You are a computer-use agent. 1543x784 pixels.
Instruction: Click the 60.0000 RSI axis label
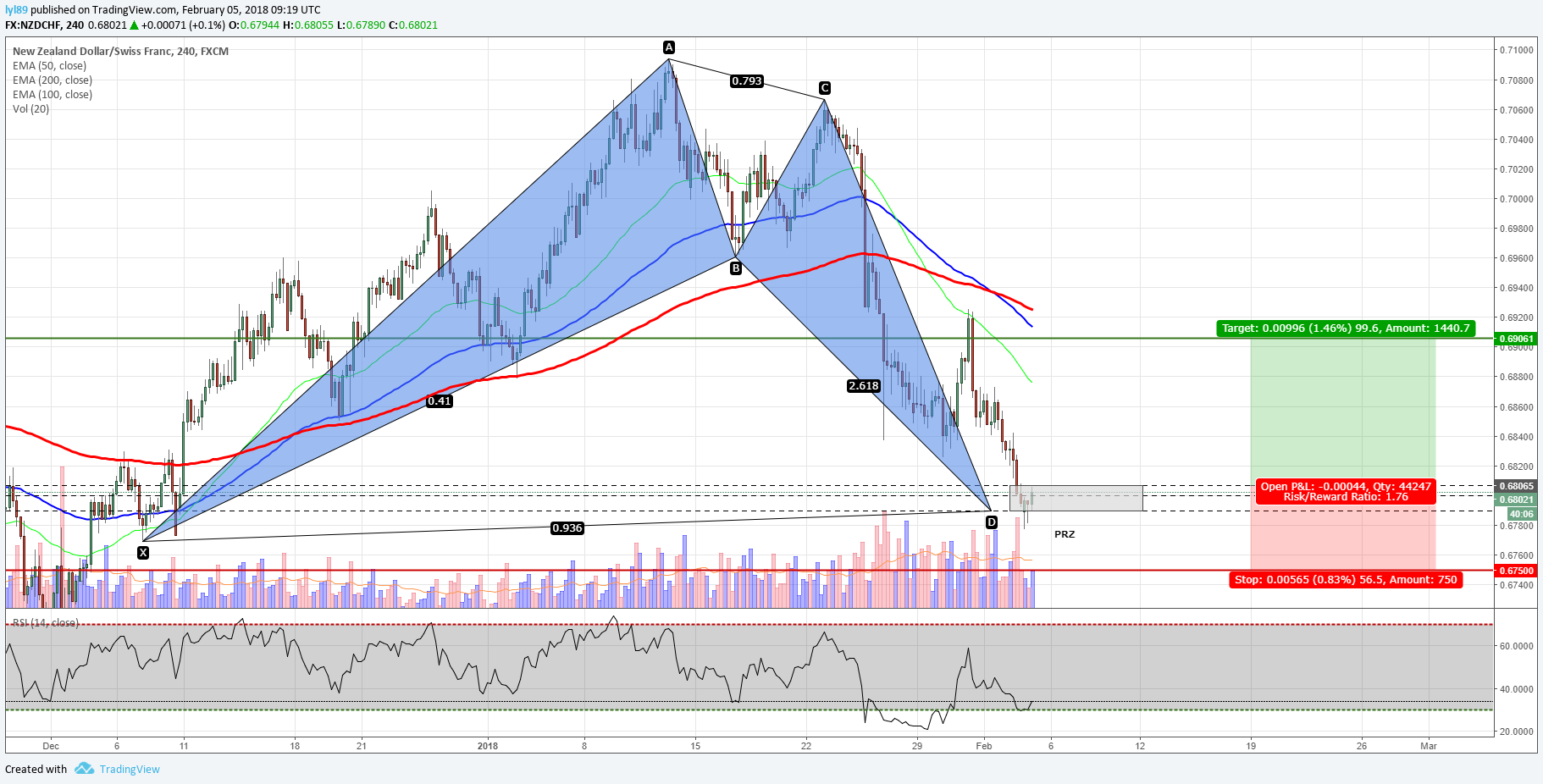1517,646
